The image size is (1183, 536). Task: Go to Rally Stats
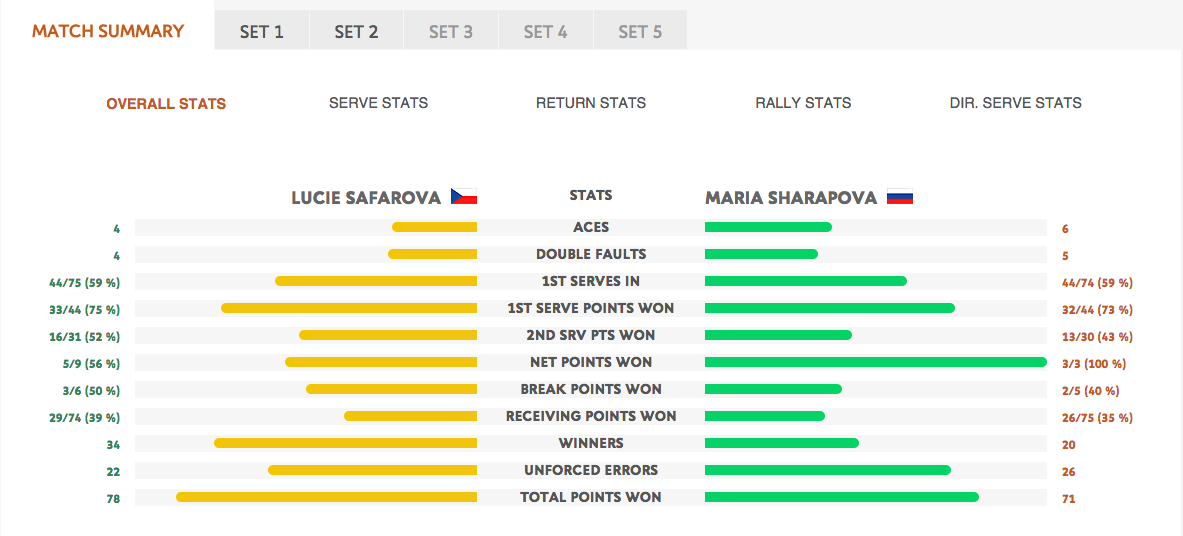point(803,103)
